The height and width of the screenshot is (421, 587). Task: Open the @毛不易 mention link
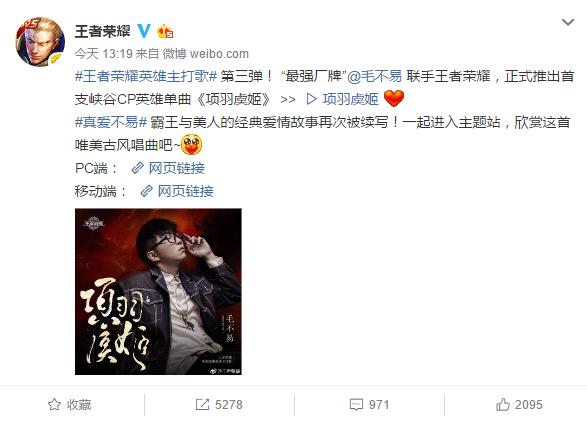tap(374, 76)
